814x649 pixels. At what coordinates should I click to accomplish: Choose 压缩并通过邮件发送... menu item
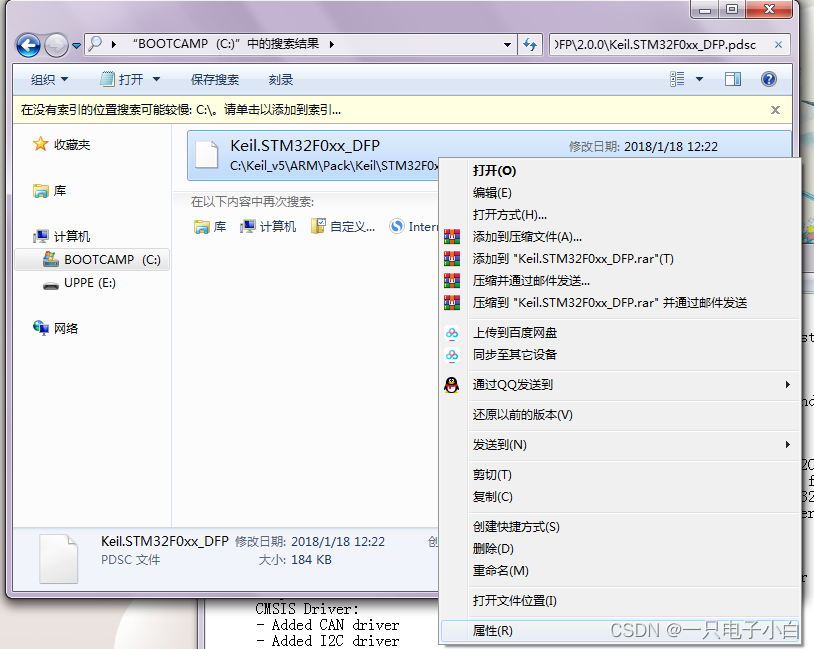pos(618,281)
